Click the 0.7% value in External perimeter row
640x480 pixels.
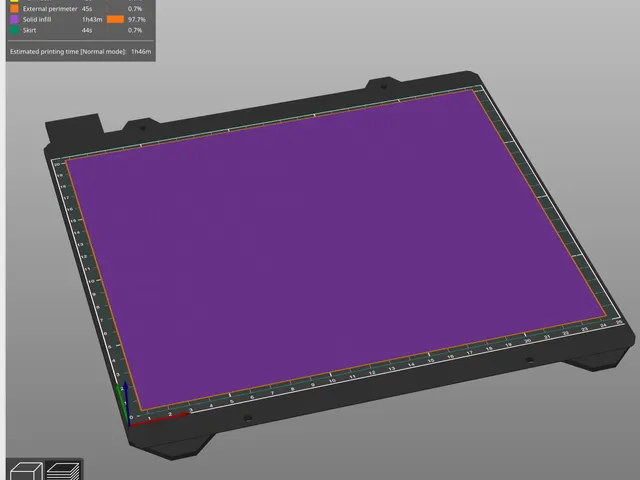tap(135, 9)
